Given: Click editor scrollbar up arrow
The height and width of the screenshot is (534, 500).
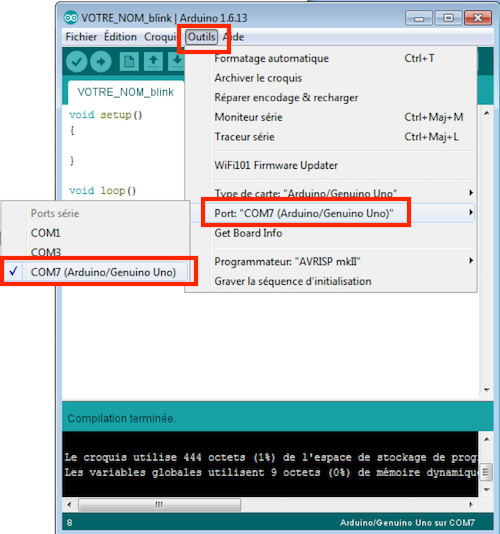Looking at the screenshot, I should tap(486, 113).
